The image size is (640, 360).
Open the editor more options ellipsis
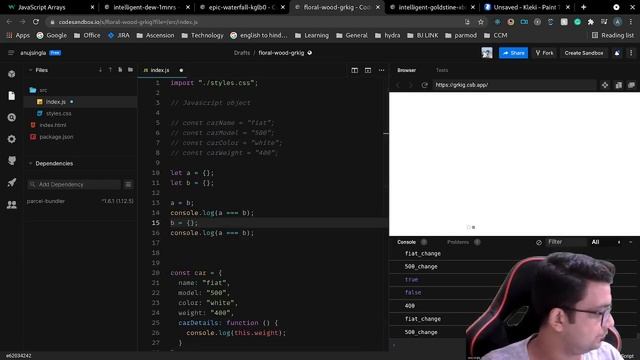381,70
